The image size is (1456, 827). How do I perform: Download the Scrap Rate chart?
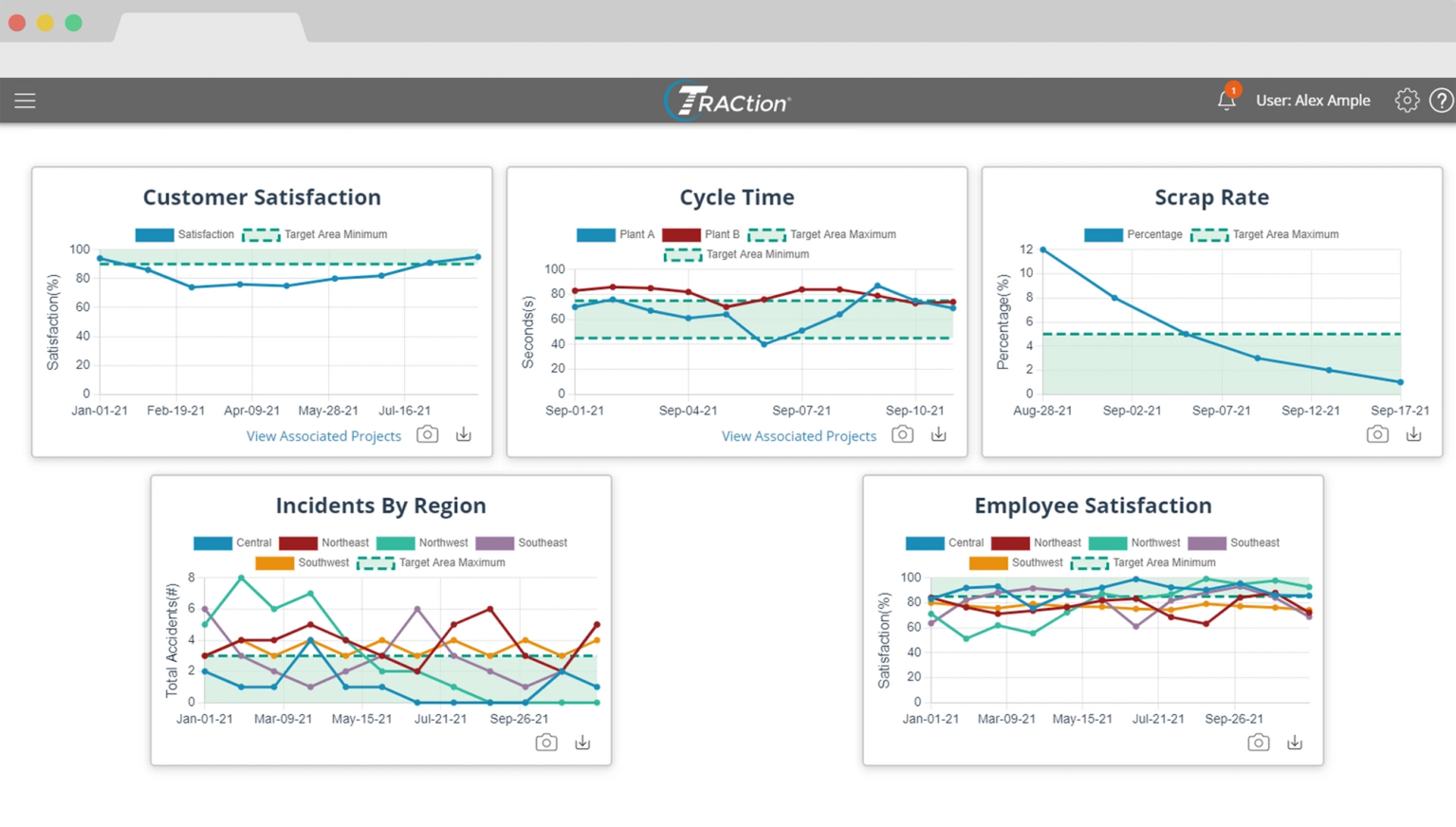(x=1413, y=434)
